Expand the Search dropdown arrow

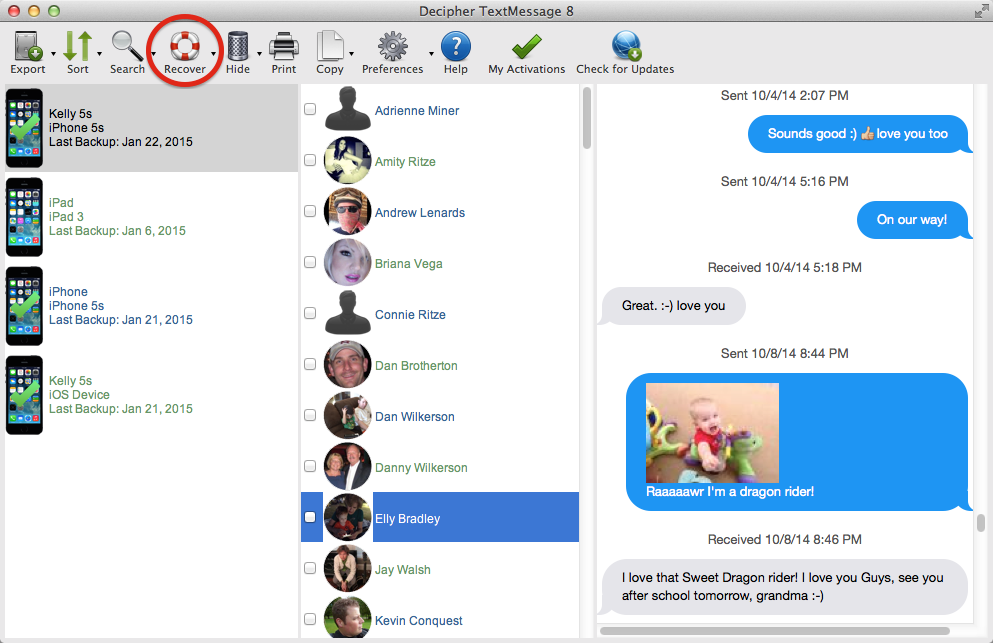pyautogui.click(x=153, y=54)
